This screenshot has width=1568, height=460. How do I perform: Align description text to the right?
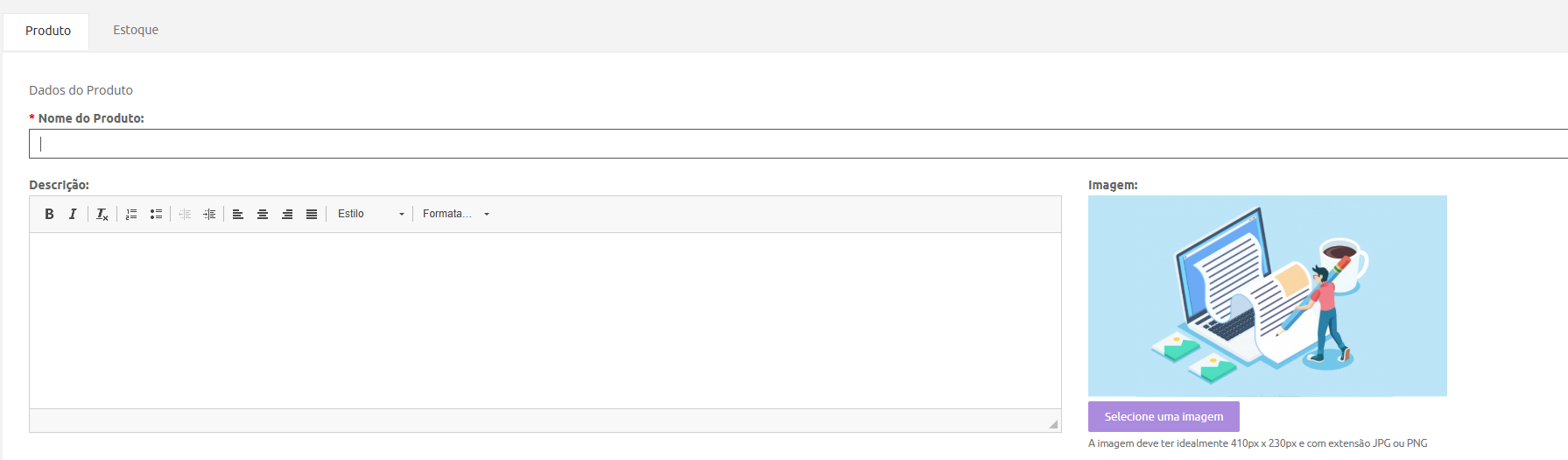click(286, 214)
